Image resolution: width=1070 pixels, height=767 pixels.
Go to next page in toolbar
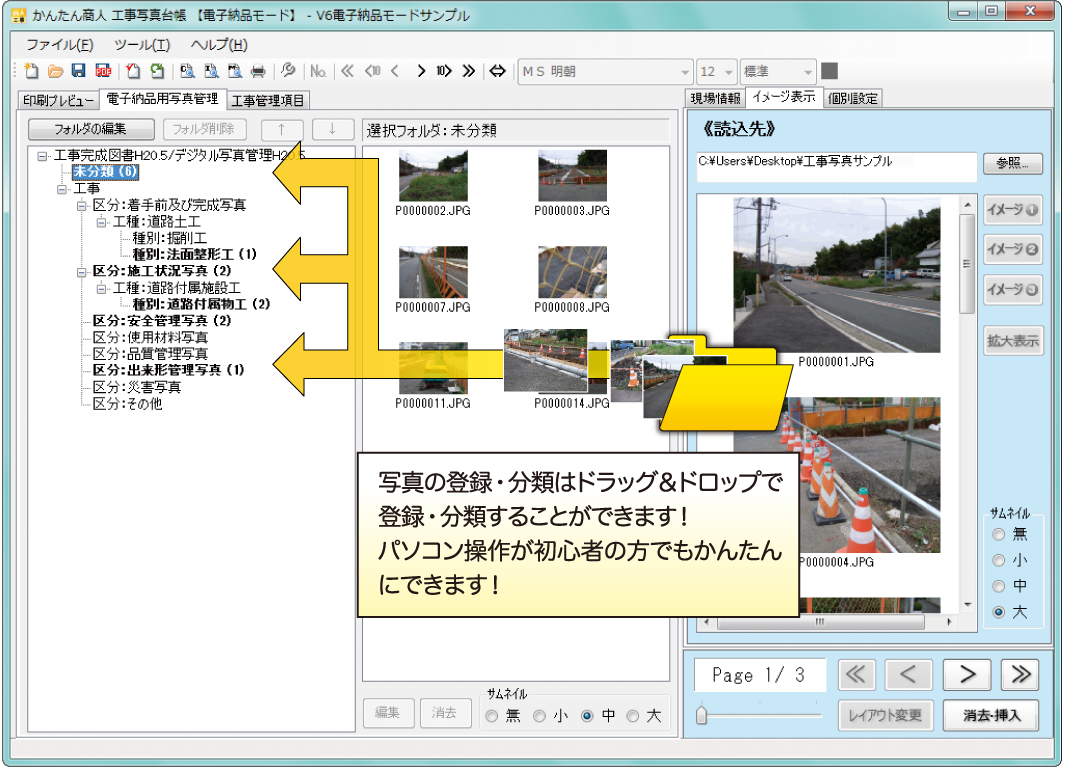[421, 71]
